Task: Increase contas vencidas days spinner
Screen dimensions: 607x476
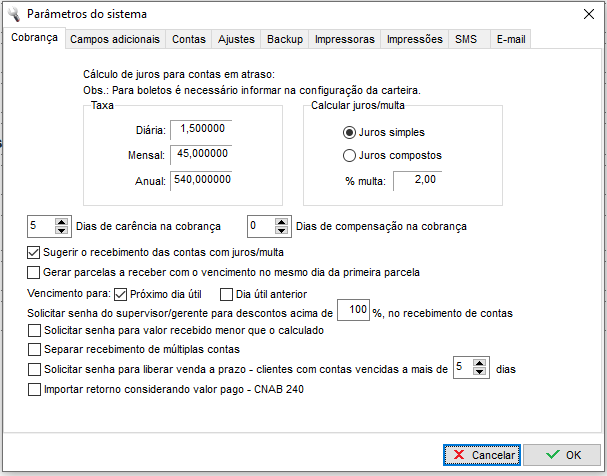Action: pyautogui.click(x=482, y=363)
